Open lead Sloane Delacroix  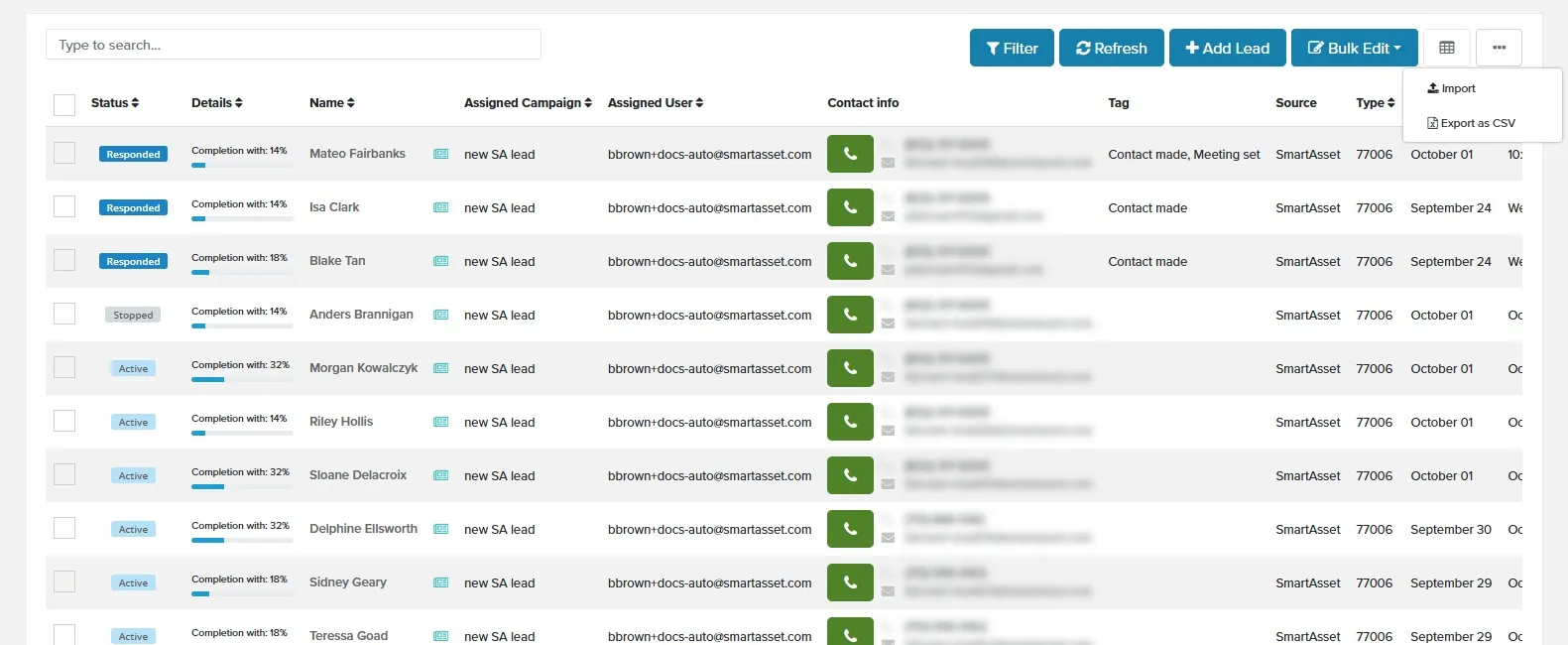click(358, 475)
